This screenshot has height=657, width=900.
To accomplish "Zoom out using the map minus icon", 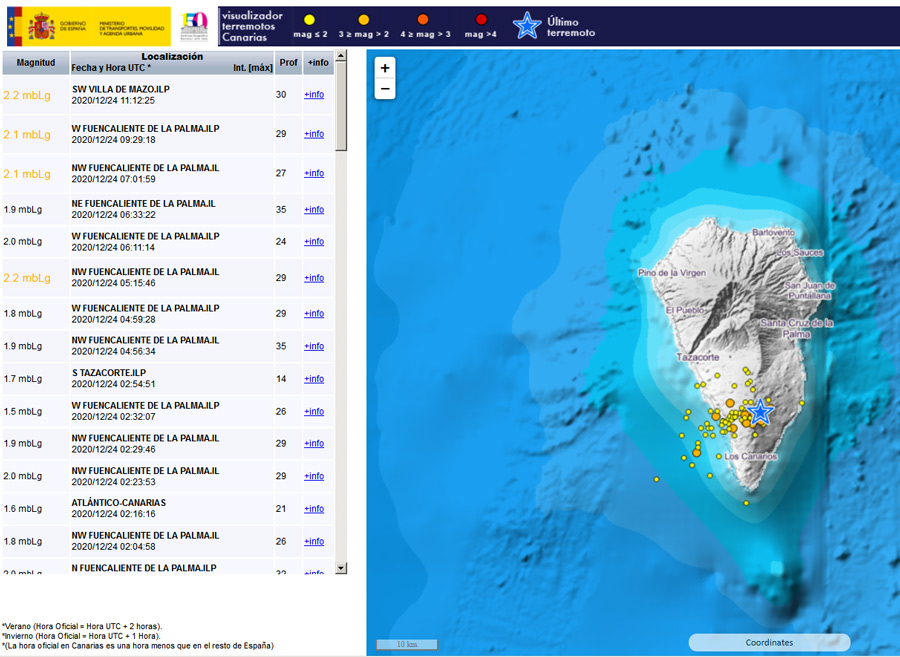I will click(384, 90).
